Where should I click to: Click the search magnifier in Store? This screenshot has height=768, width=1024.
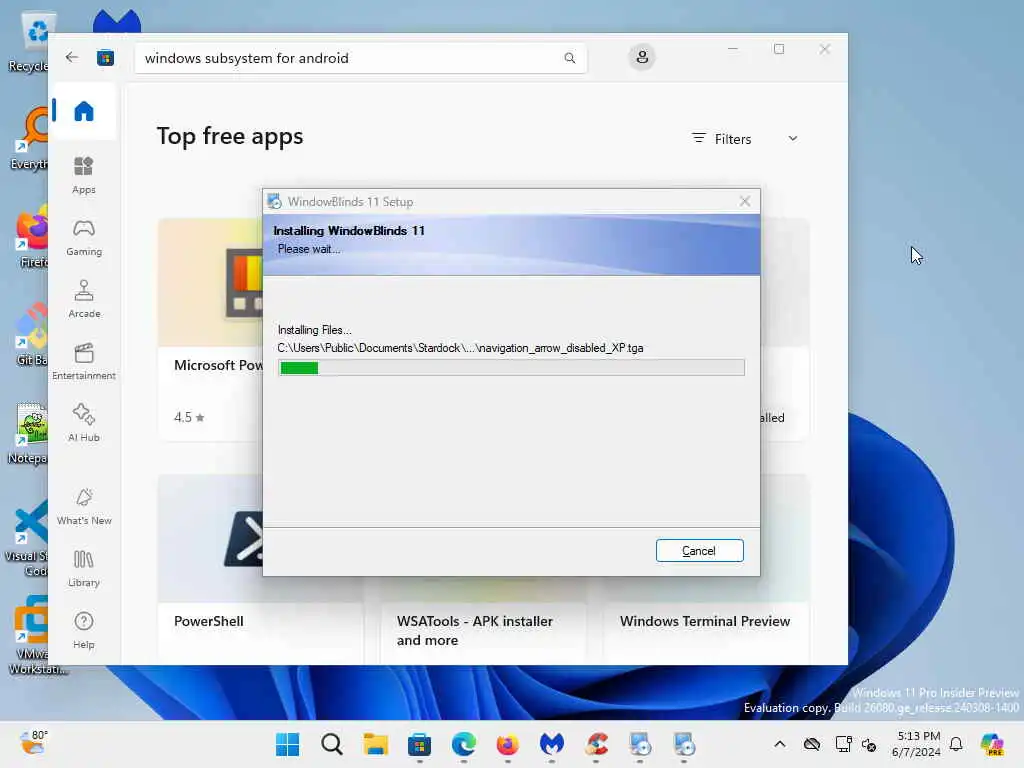pyautogui.click(x=569, y=58)
